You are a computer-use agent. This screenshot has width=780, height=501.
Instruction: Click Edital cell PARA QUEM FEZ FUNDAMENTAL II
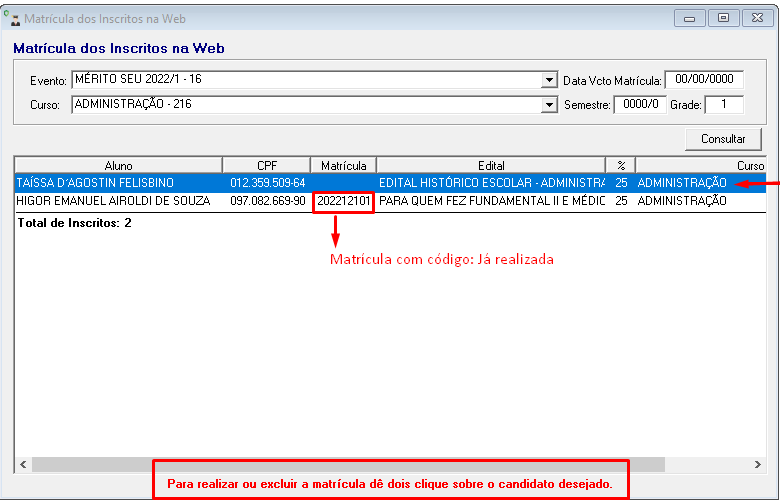pos(491,201)
